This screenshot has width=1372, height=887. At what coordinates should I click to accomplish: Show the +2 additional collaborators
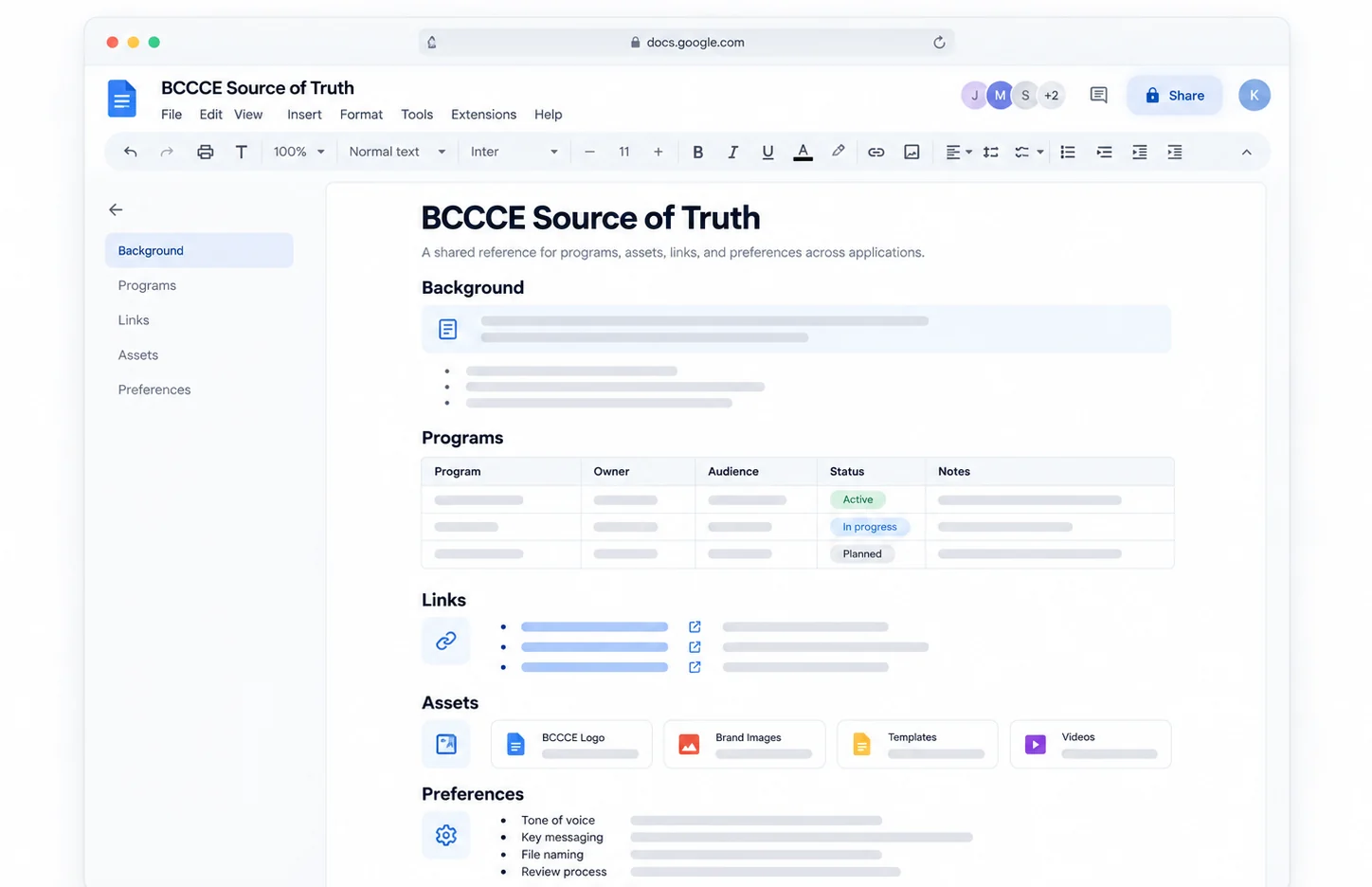tap(1051, 95)
